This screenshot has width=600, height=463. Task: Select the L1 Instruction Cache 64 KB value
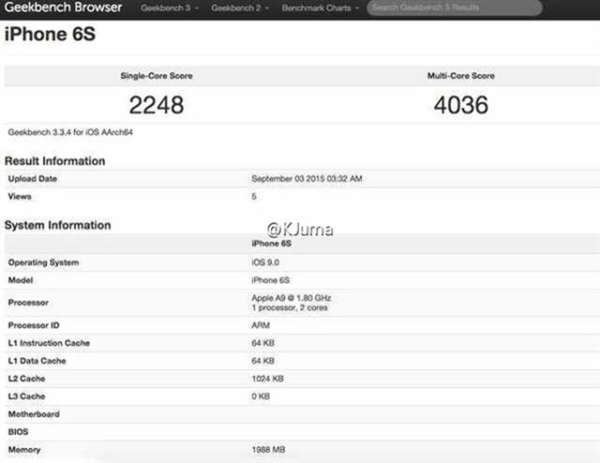(263, 343)
